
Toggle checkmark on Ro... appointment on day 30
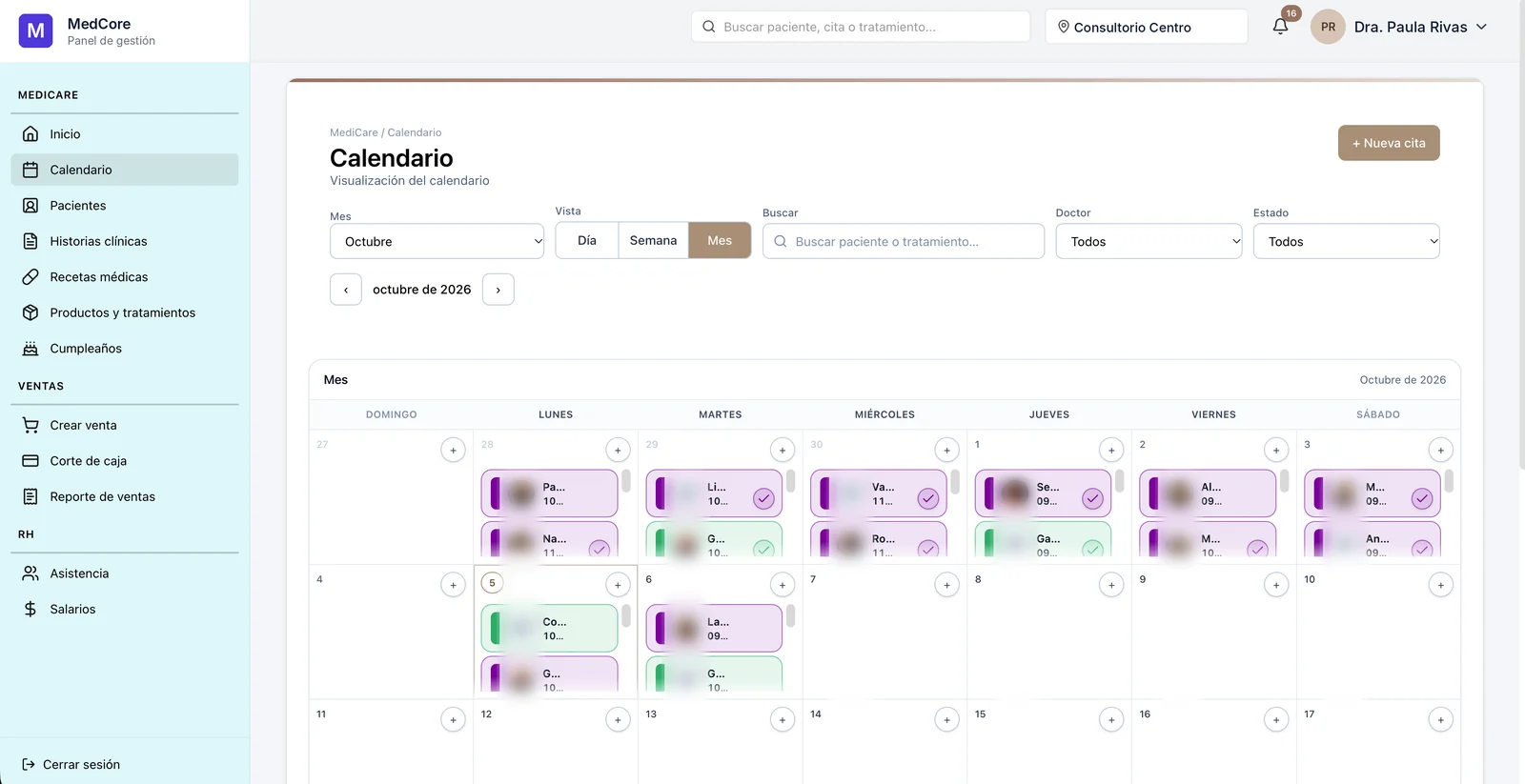coord(928,549)
